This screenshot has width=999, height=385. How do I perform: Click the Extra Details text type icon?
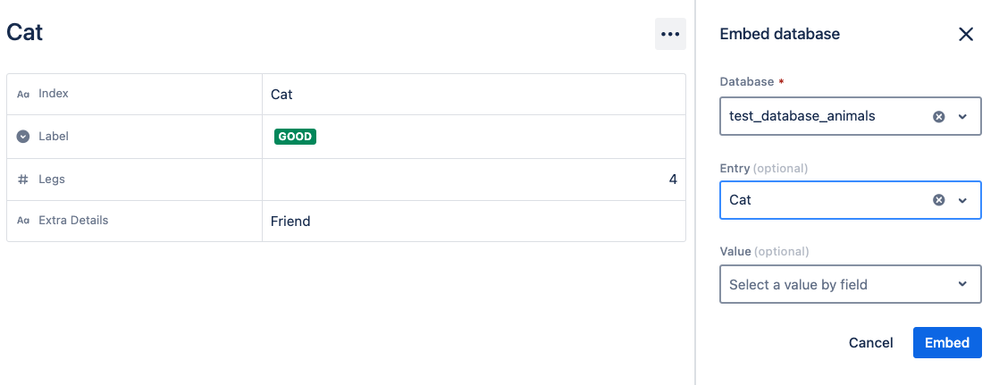23,221
